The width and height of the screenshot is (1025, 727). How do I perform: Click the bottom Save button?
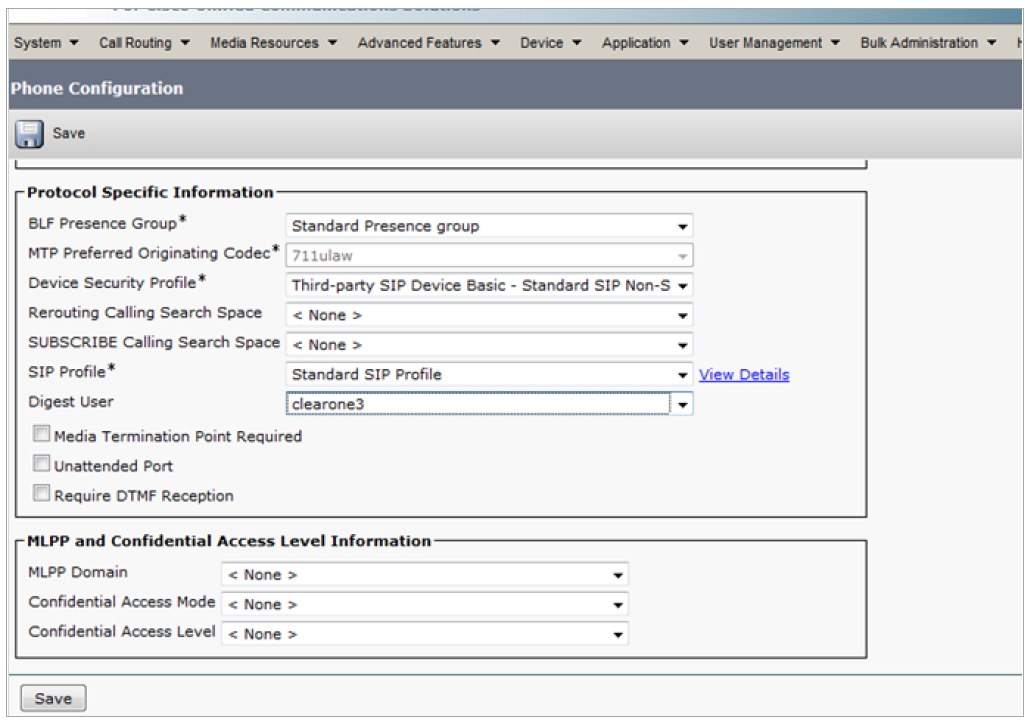coord(53,698)
